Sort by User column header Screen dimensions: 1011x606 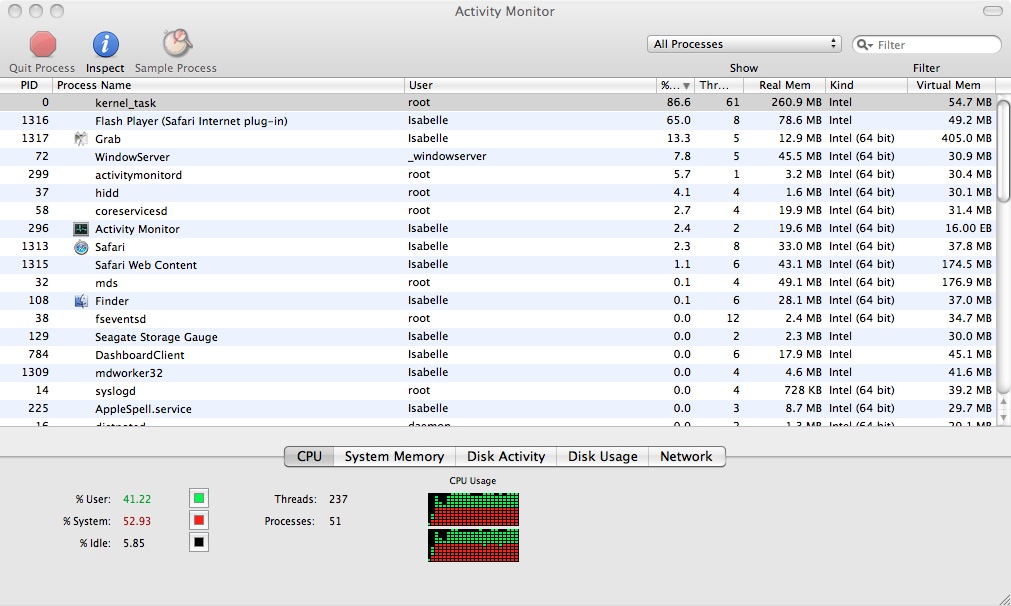click(530, 85)
